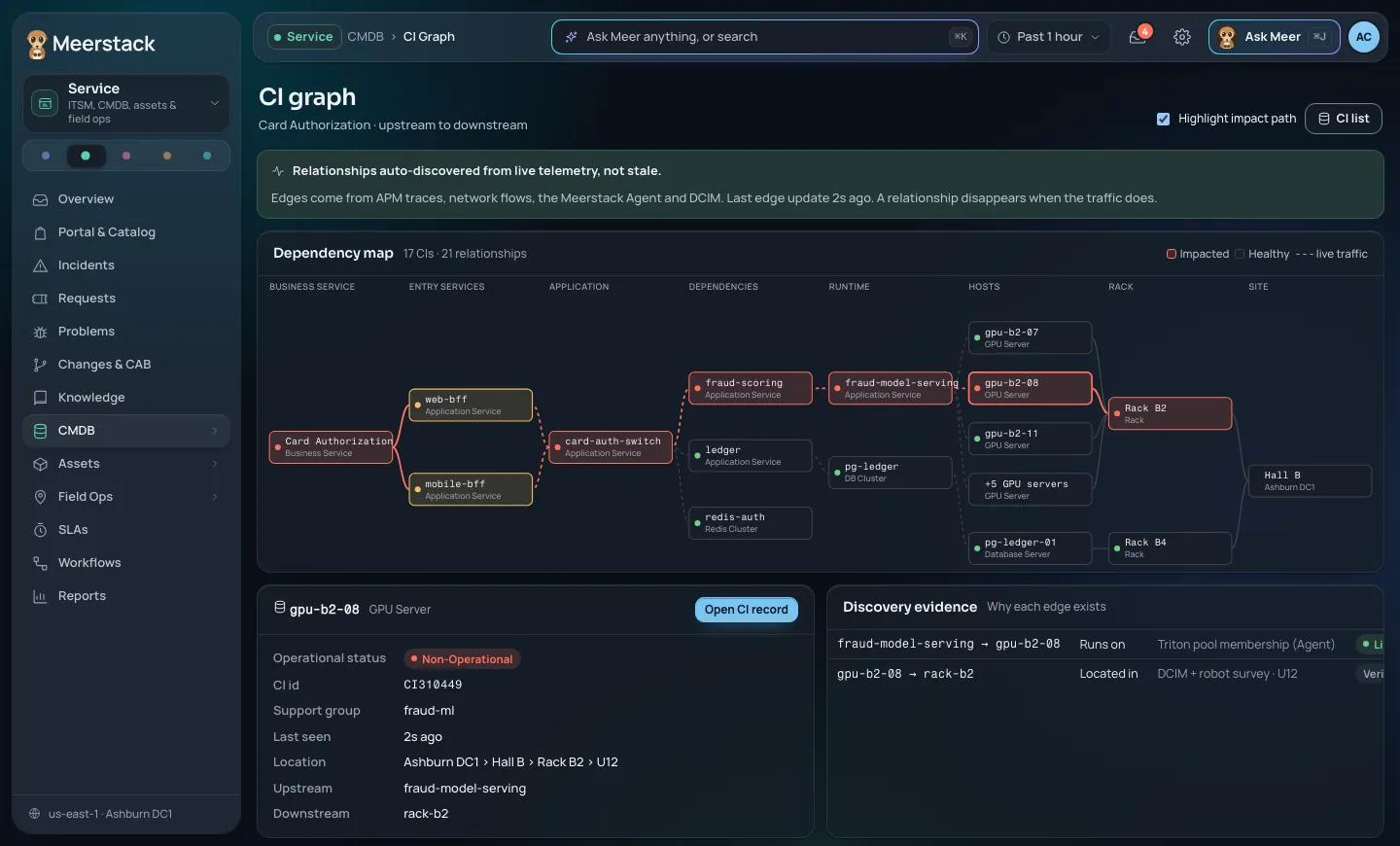Open the settings gear icon
Image resolution: width=1400 pixels, height=846 pixels.
click(x=1182, y=37)
